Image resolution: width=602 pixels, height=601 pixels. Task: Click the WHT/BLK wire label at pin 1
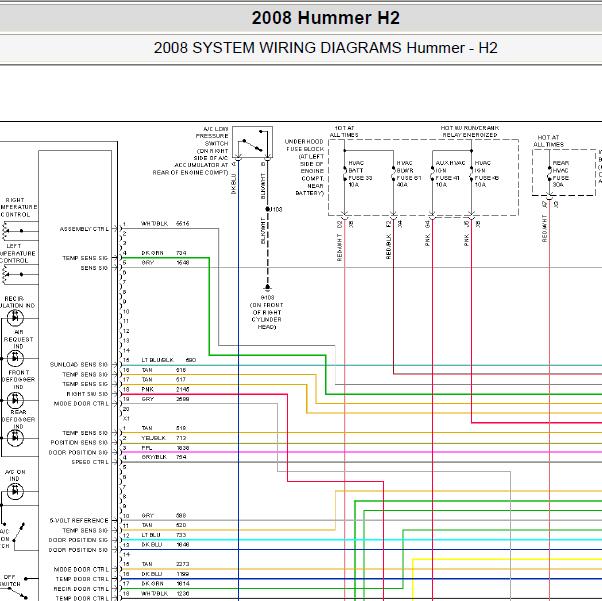[x=154, y=224]
